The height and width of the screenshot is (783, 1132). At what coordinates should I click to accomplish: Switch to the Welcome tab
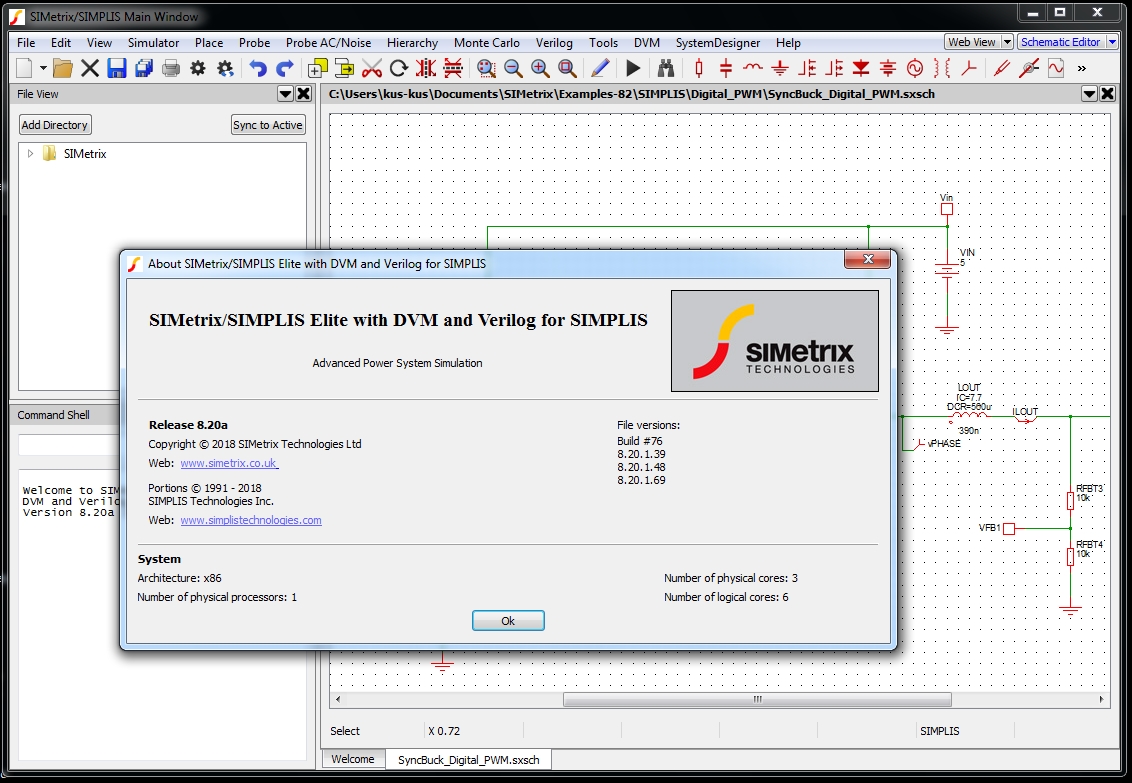[353, 759]
